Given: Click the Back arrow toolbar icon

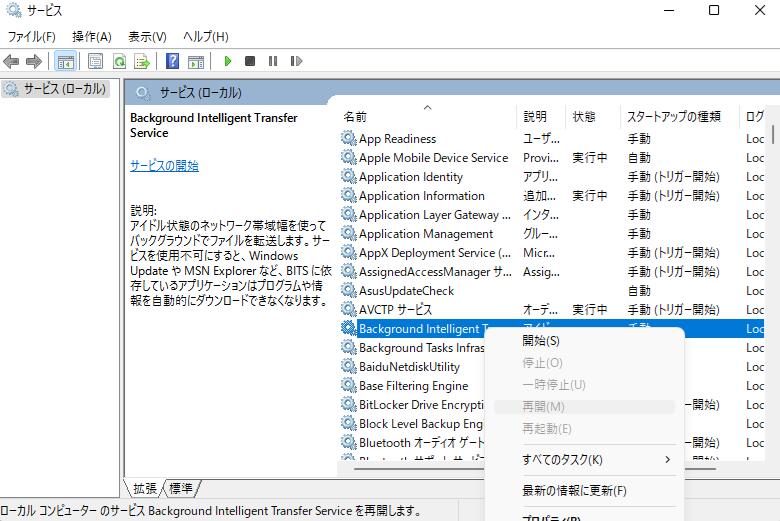Looking at the screenshot, I should [11, 61].
